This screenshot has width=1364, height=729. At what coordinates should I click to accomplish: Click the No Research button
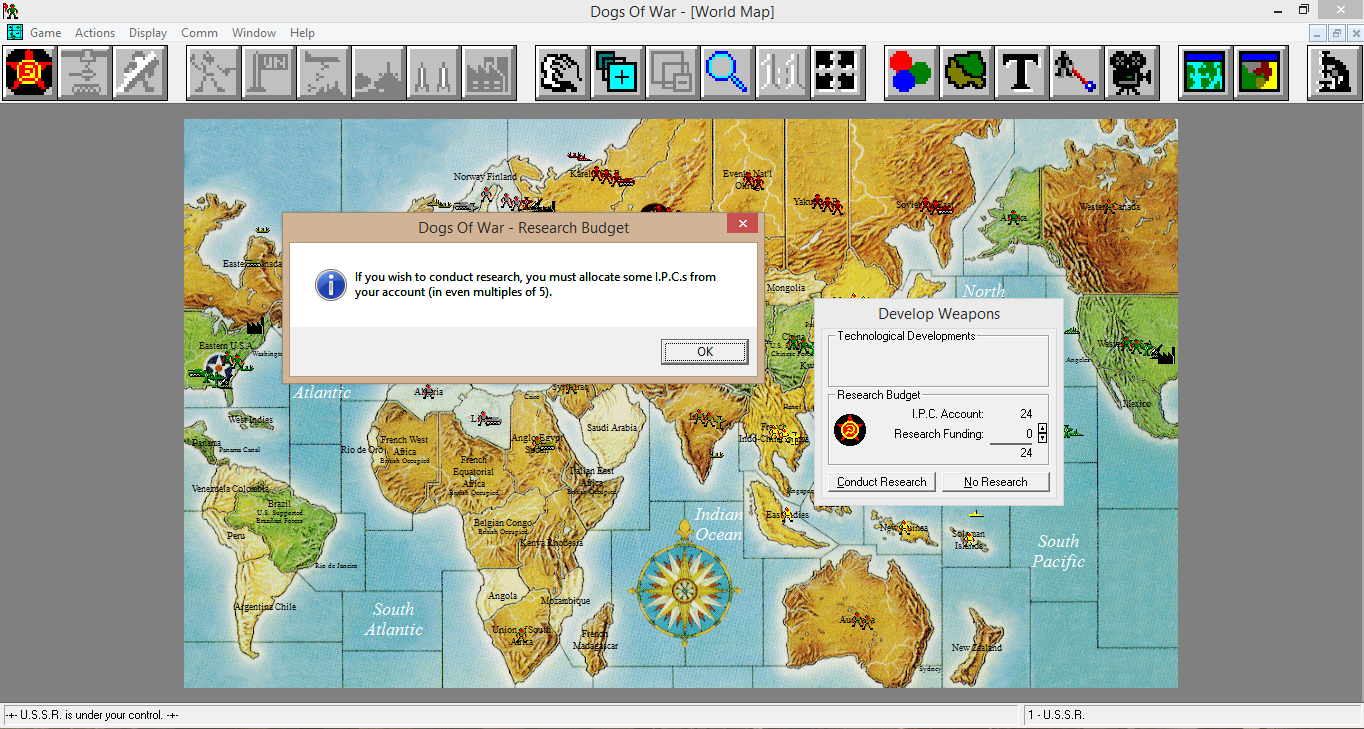(996, 482)
